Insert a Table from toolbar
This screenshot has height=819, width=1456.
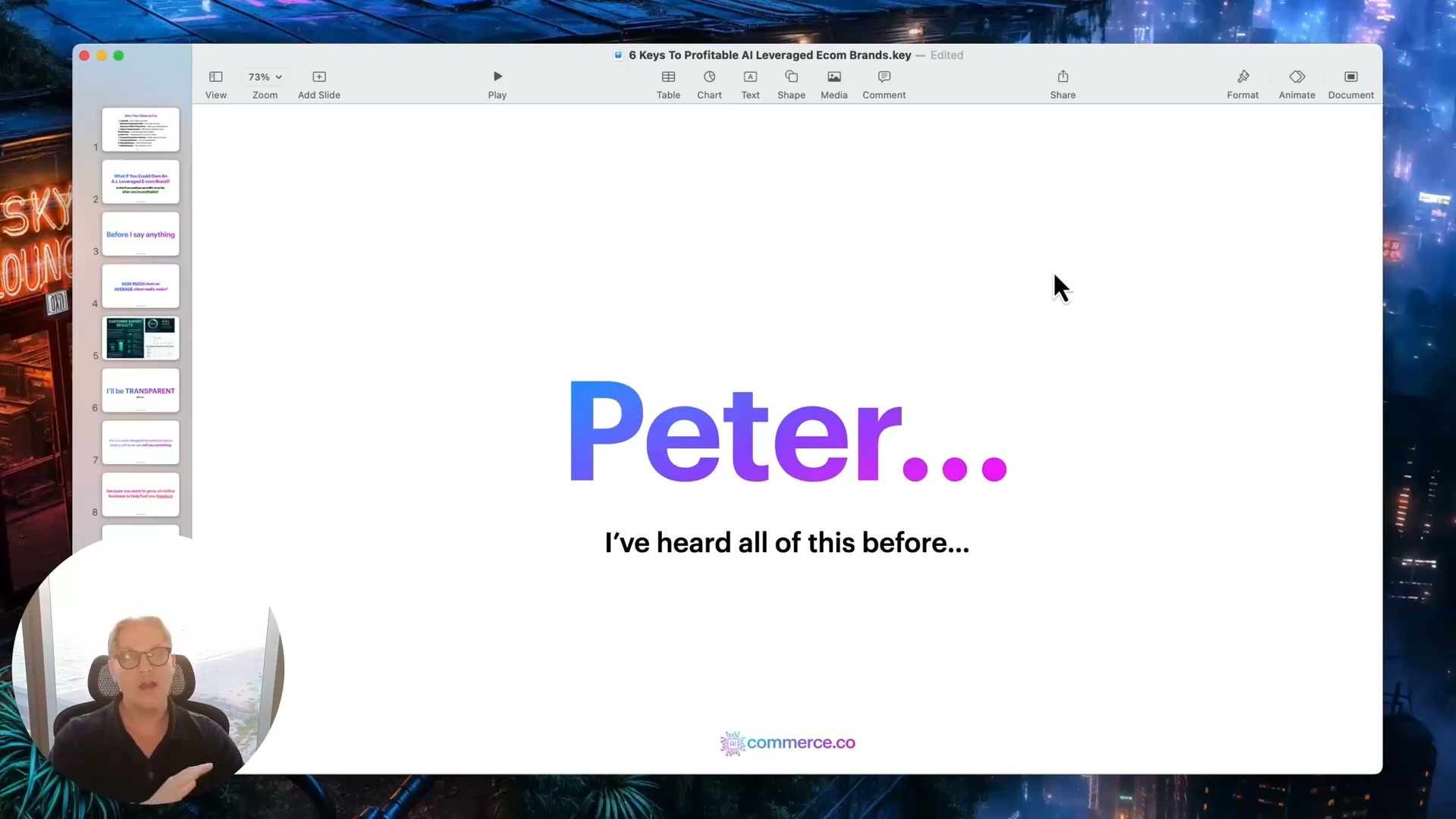tap(668, 77)
